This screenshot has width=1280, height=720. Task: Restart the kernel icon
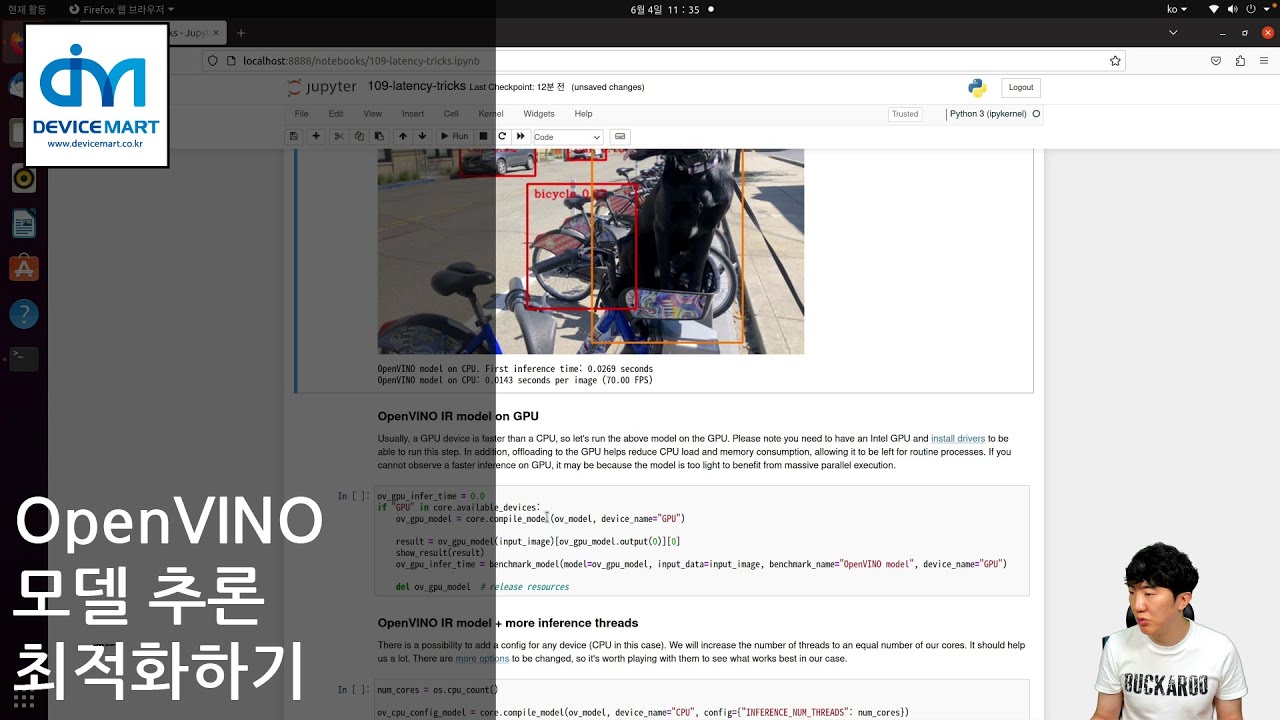[x=502, y=136]
